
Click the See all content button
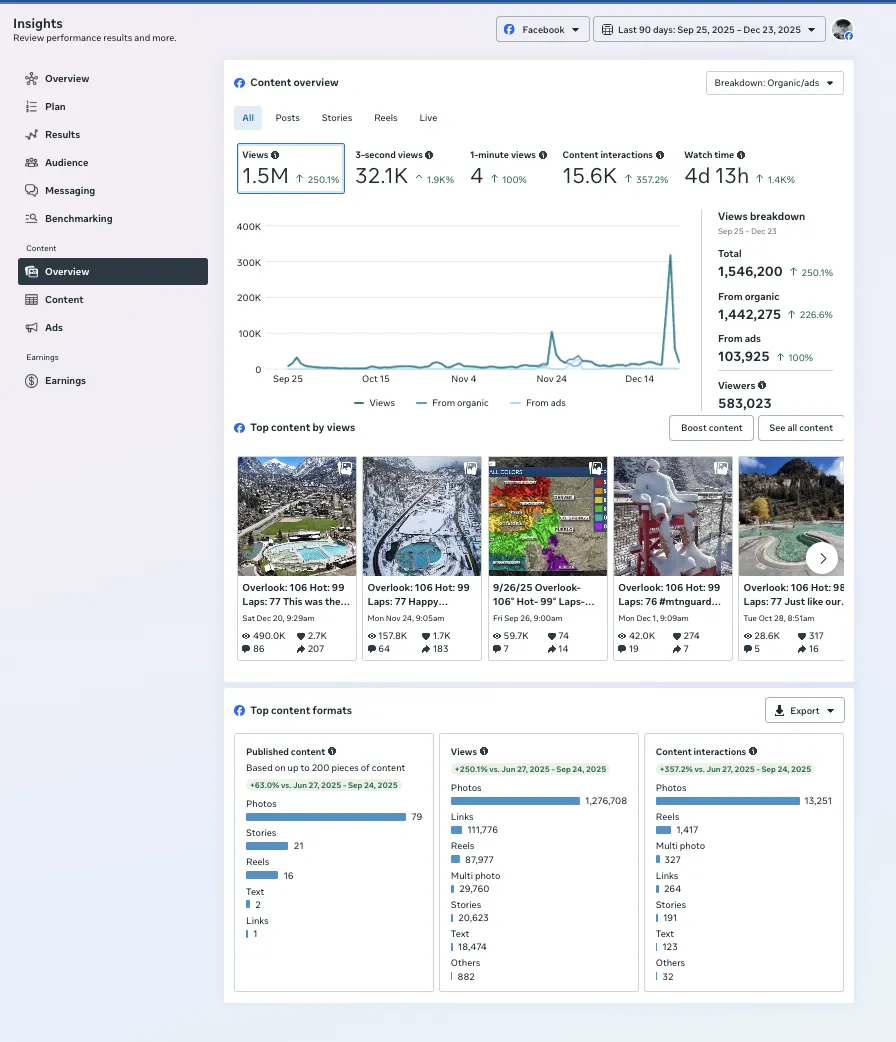pyautogui.click(x=801, y=428)
